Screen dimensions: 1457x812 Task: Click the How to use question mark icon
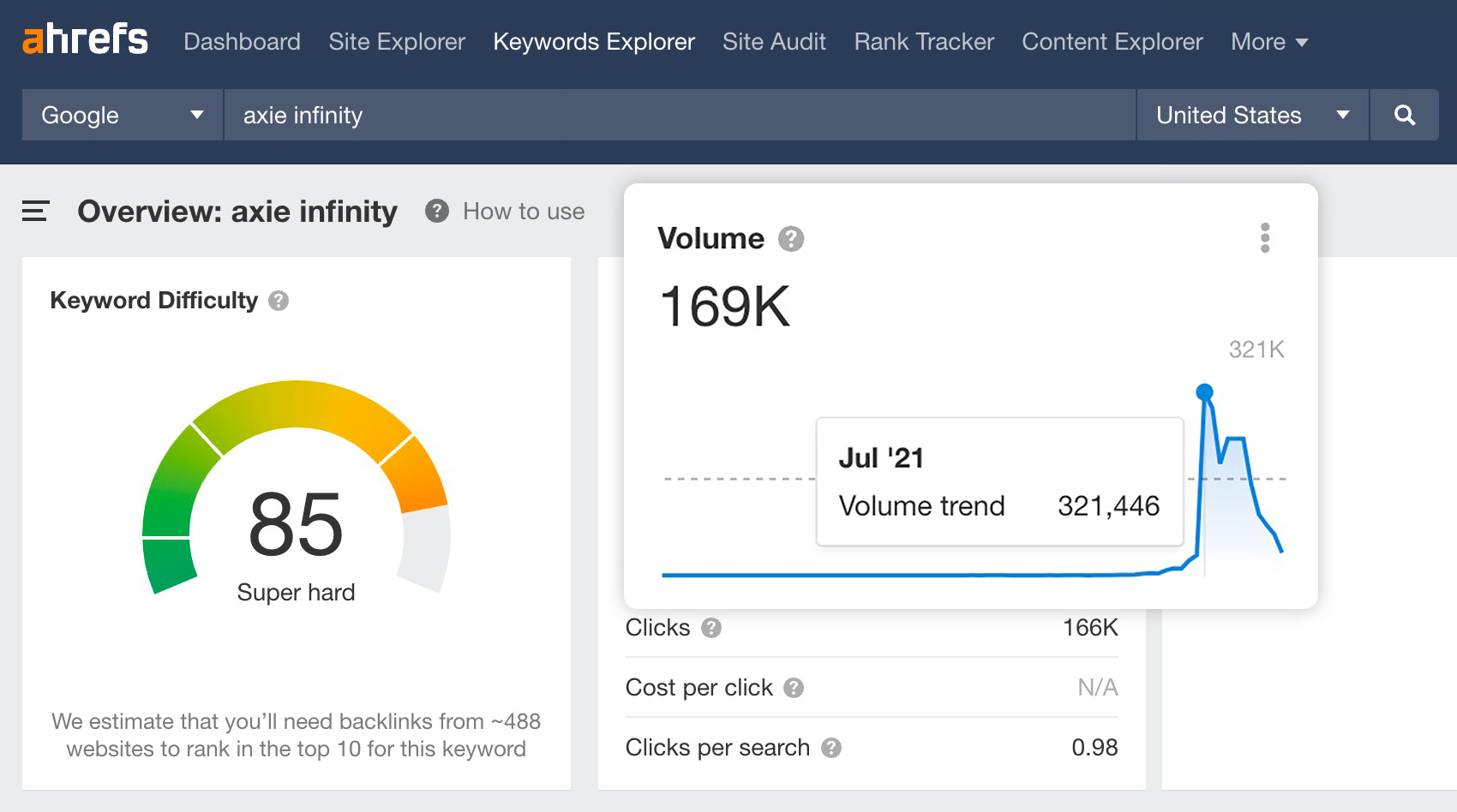pos(436,211)
